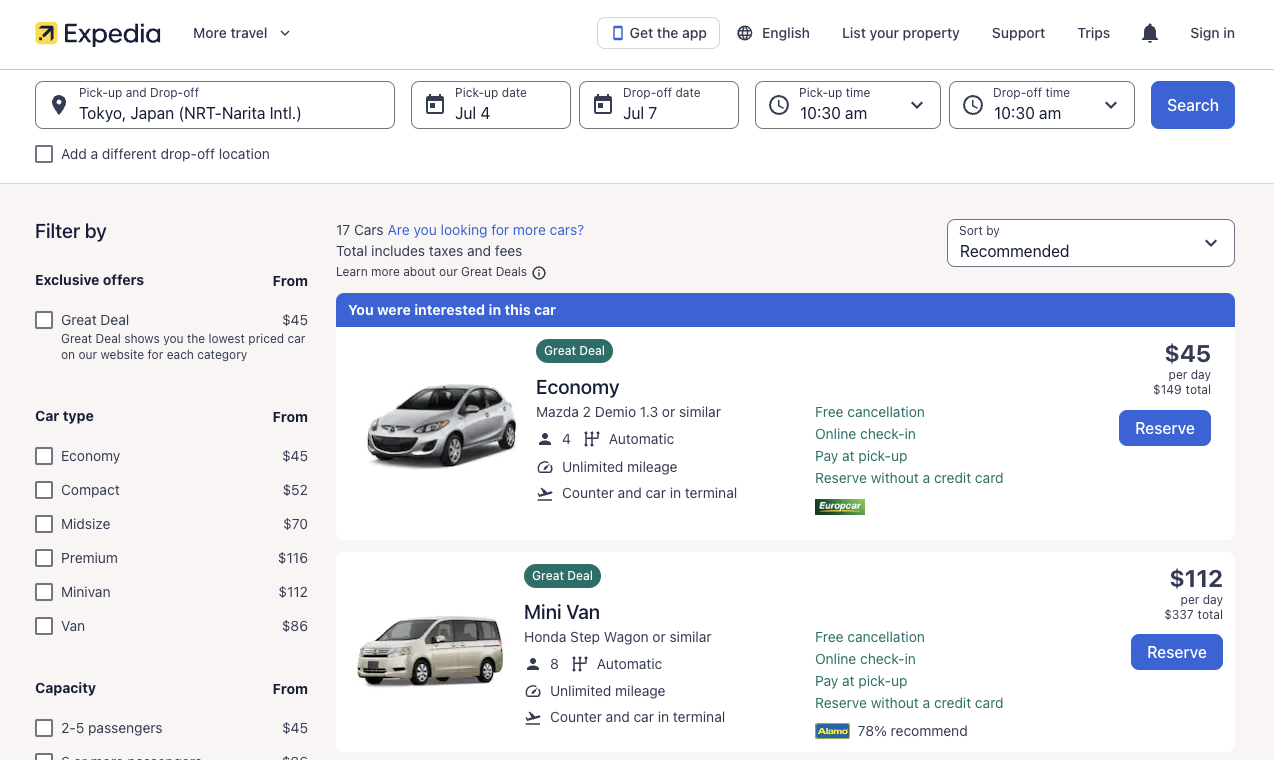
Task: Open the More travel menu
Action: click(x=241, y=33)
